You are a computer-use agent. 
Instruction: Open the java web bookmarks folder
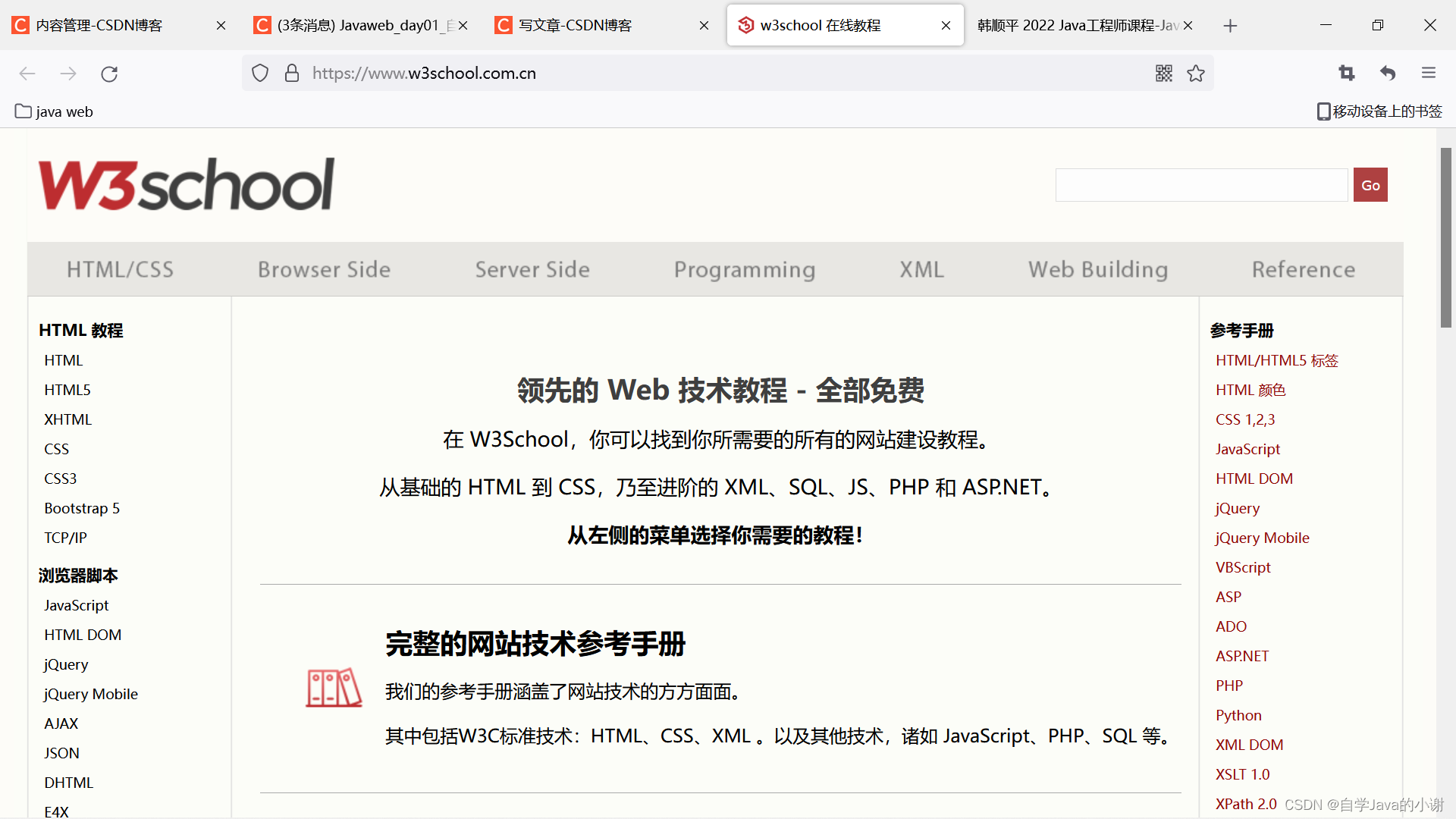coord(54,111)
